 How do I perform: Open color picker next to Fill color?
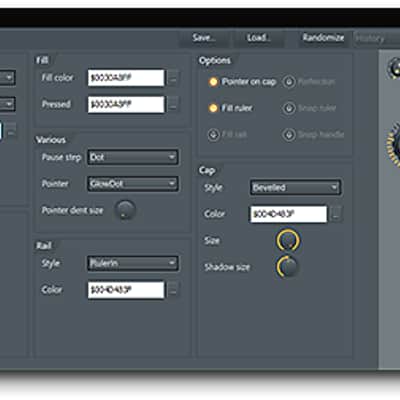173,78
